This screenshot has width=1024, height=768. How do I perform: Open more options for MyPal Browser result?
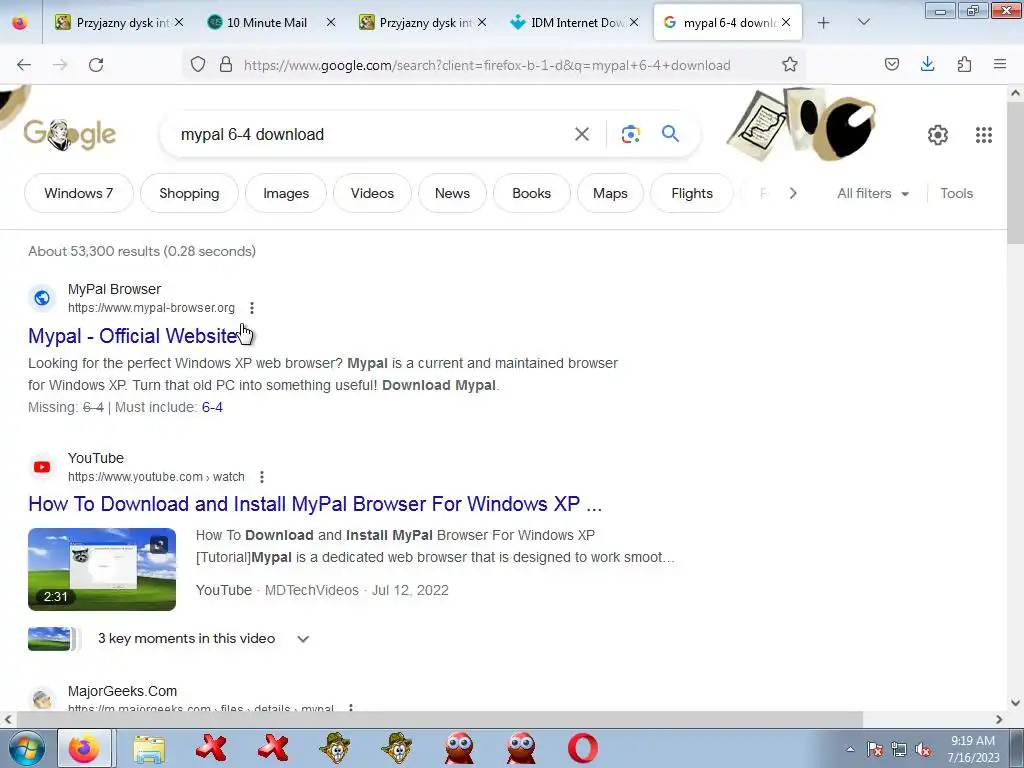click(252, 308)
